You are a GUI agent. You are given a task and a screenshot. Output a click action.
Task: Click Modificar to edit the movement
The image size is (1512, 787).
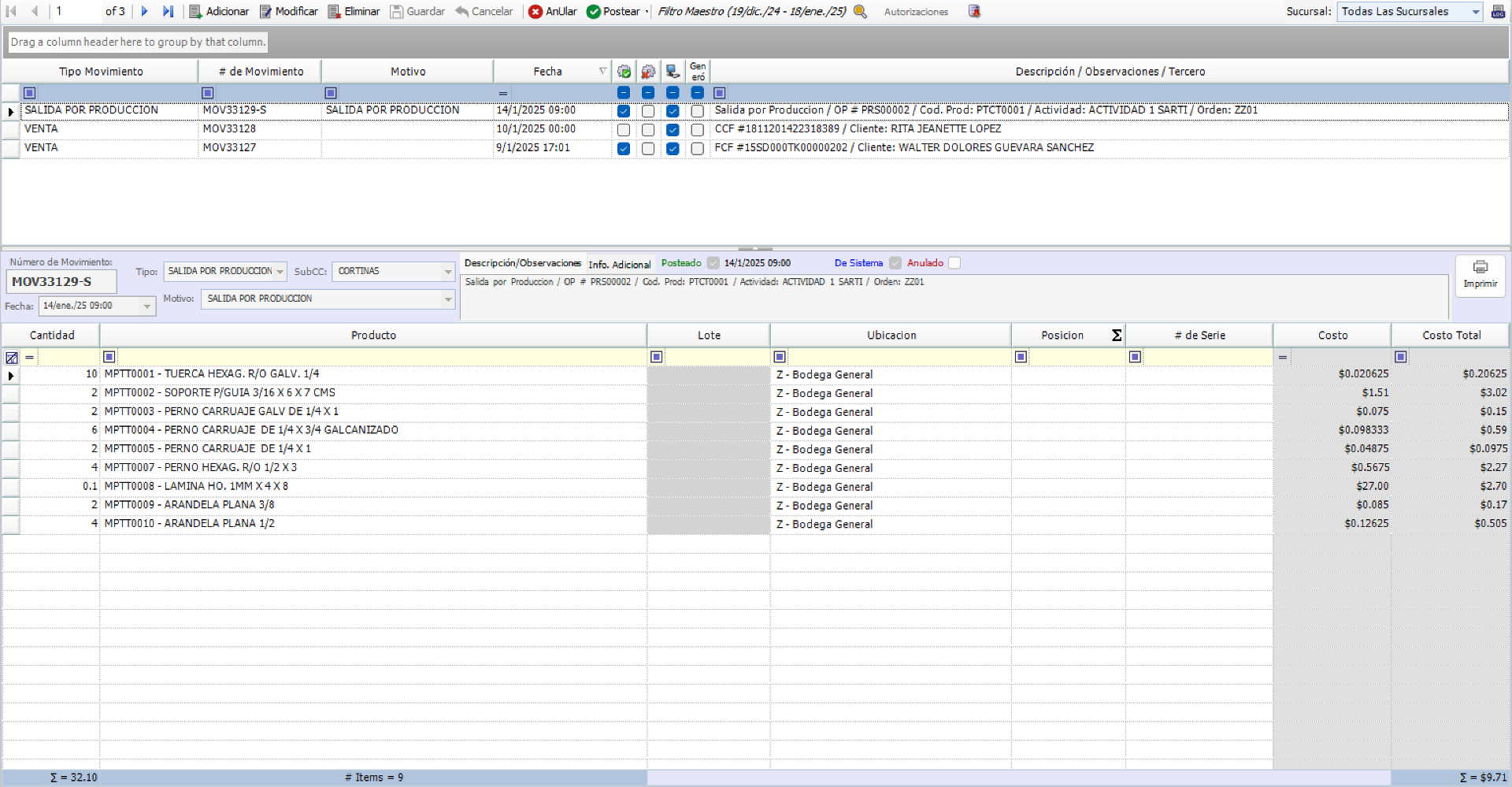(288, 12)
